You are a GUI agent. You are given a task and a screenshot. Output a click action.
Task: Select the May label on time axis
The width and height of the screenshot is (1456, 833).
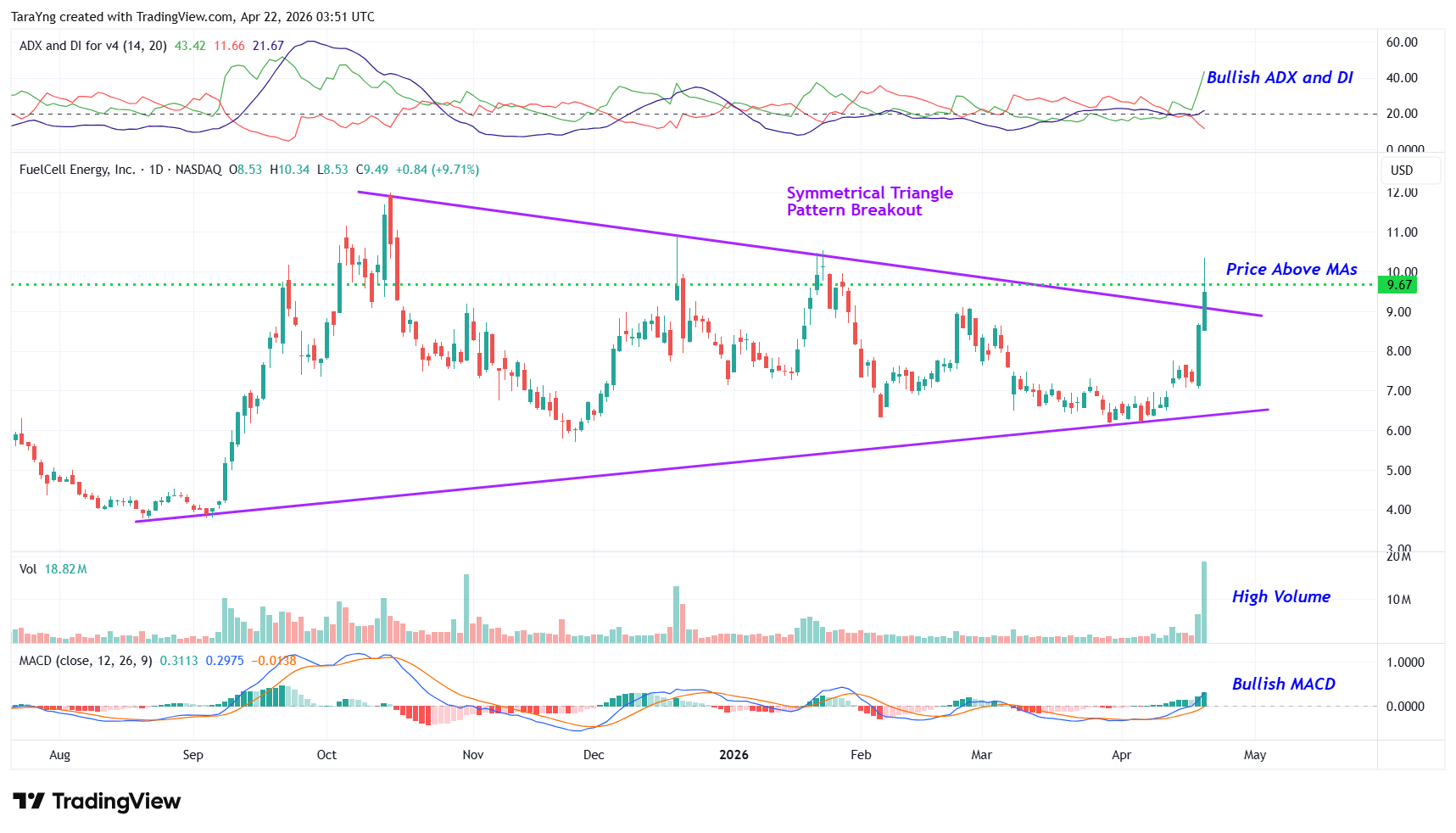(1254, 755)
